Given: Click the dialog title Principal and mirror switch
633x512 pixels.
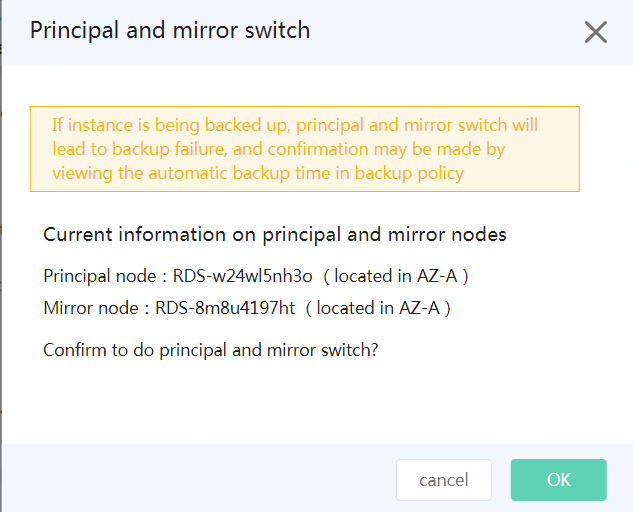Looking at the screenshot, I should pyautogui.click(x=170, y=31).
